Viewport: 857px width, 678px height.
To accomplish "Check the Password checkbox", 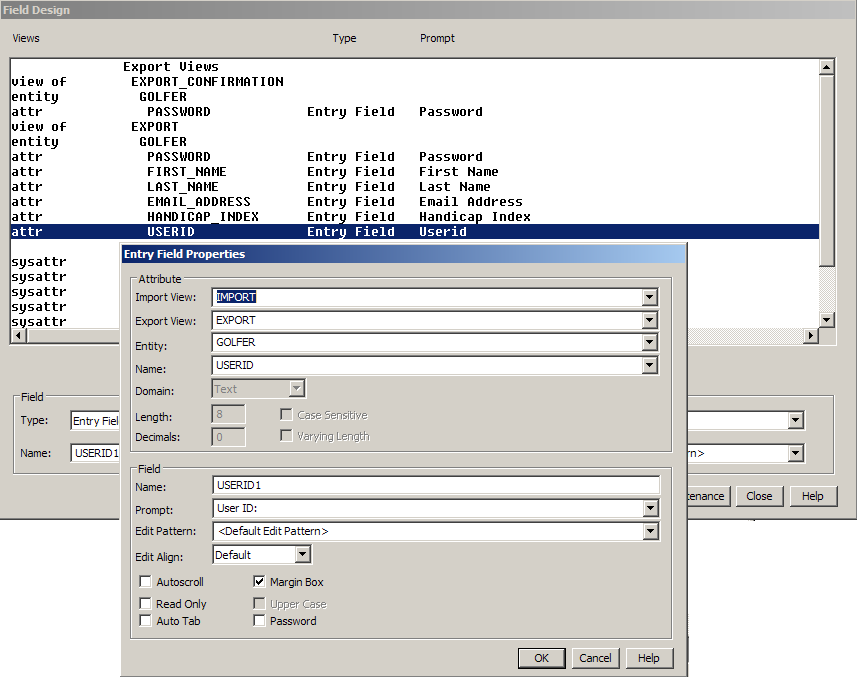I will tap(260, 621).
